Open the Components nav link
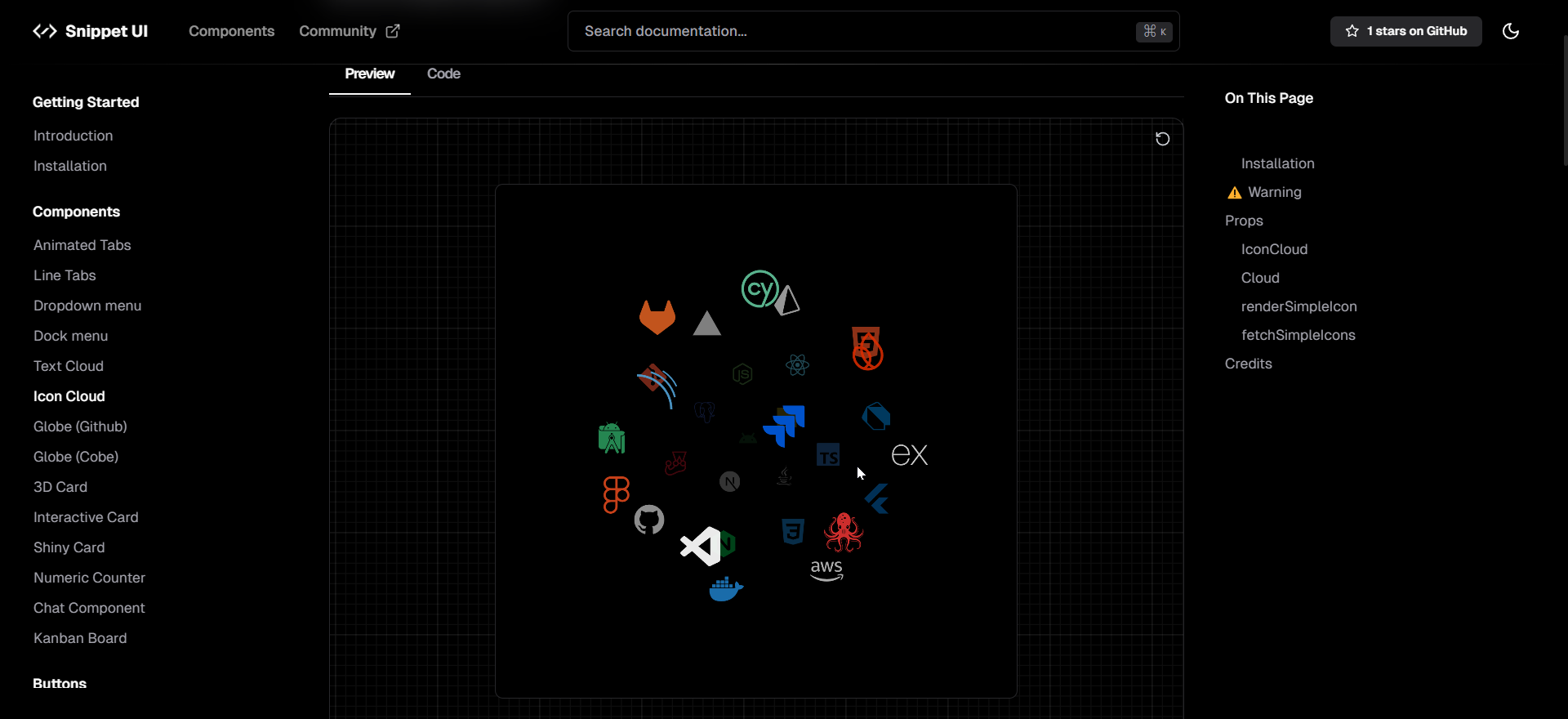1568x719 pixels. 231,31
